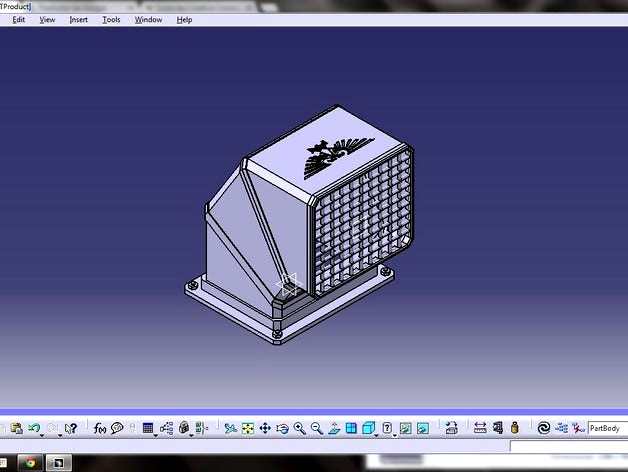The width and height of the screenshot is (628, 472).
Task: Expand the Isometric View cube dropdown
Action: (377, 432)
